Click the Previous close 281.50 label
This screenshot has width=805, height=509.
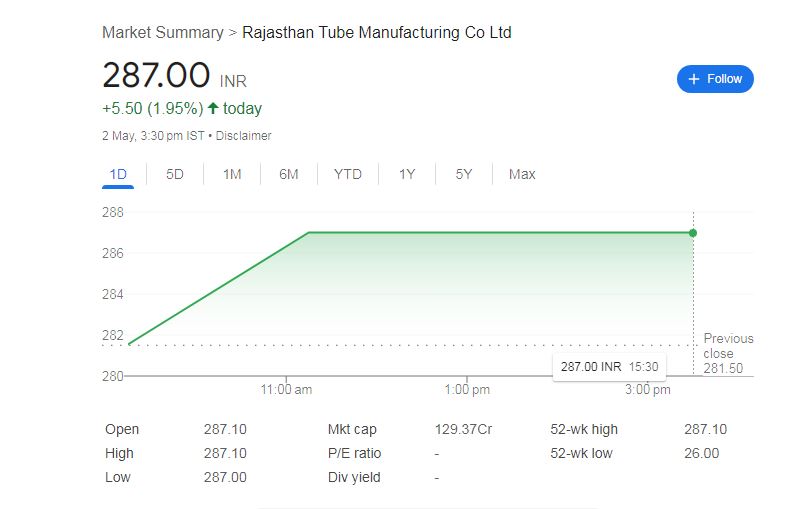click(728, 353)
